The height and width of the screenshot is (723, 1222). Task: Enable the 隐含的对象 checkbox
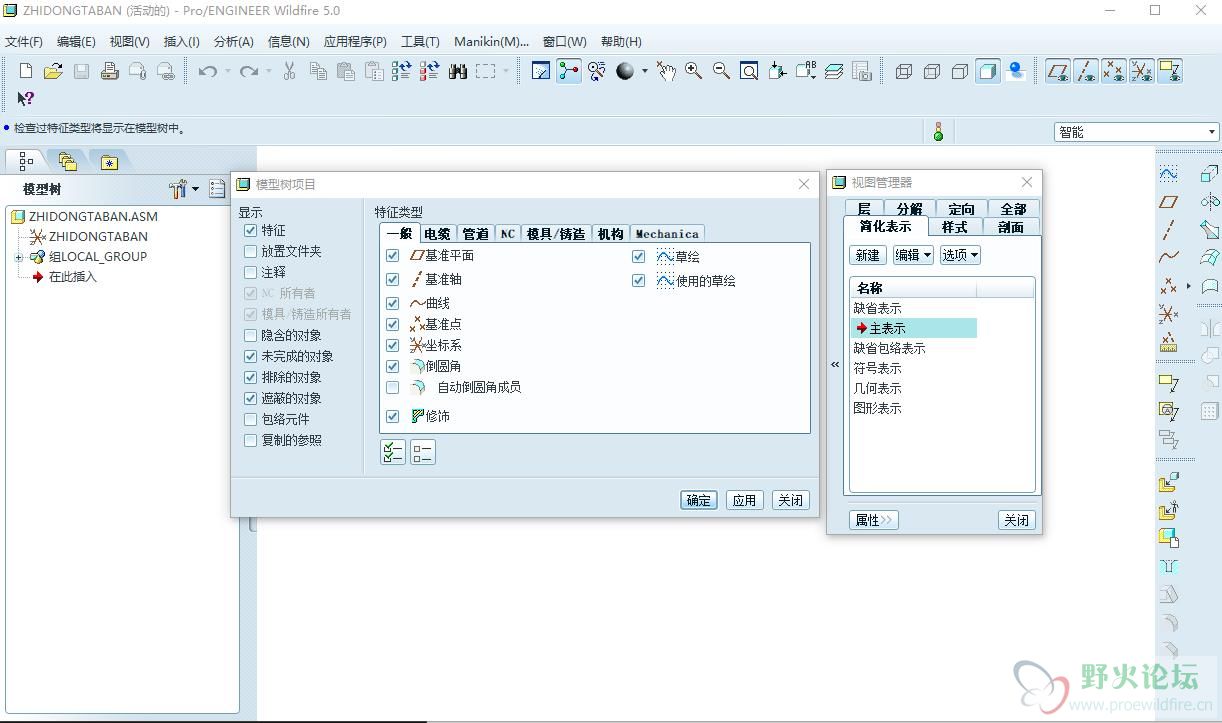[250, 335]
